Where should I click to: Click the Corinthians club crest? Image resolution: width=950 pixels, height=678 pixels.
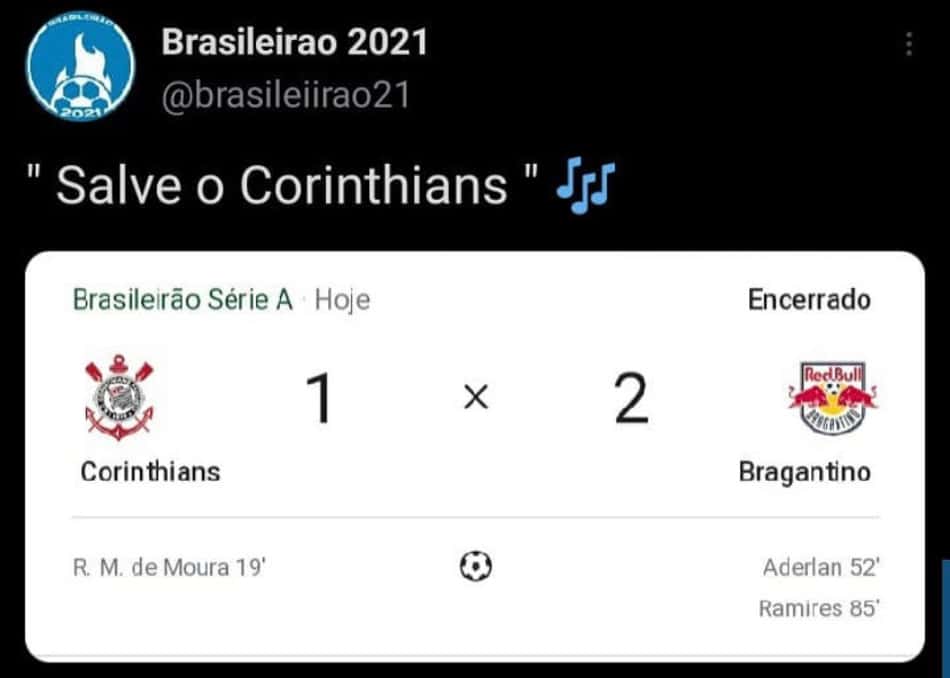click(119, 397)
